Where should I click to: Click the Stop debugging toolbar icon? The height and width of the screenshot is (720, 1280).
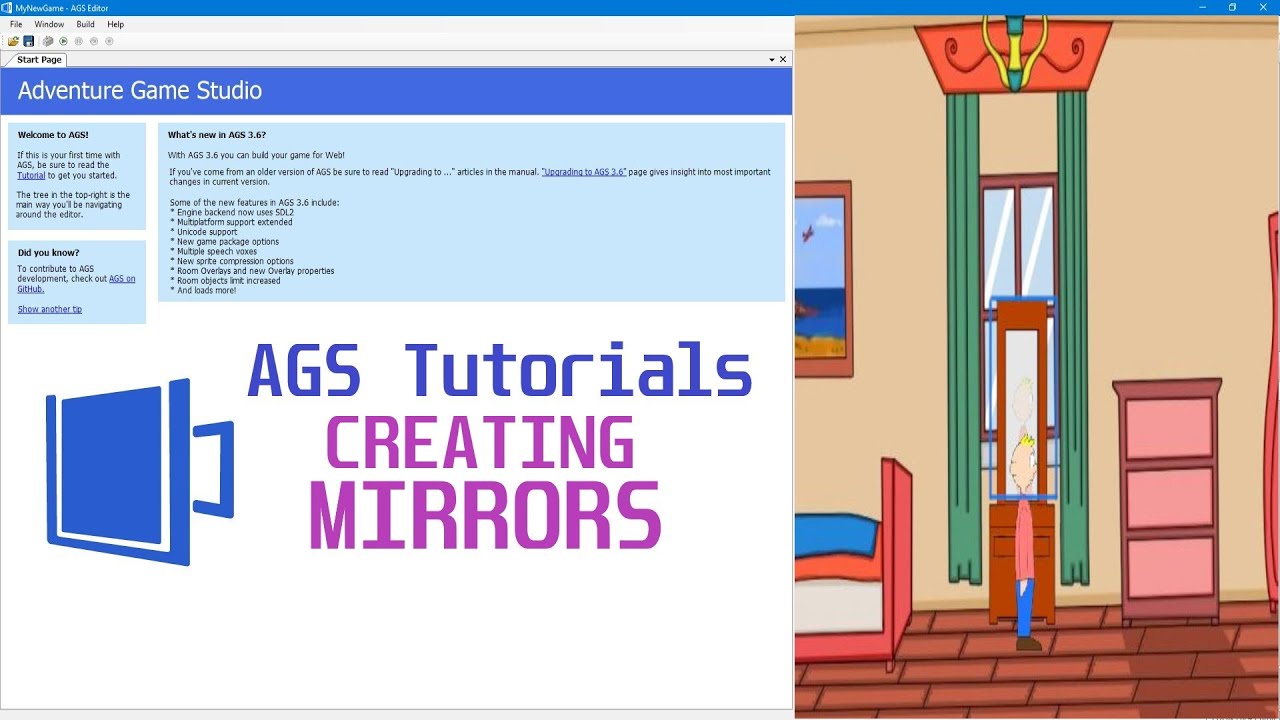[110, 41]
